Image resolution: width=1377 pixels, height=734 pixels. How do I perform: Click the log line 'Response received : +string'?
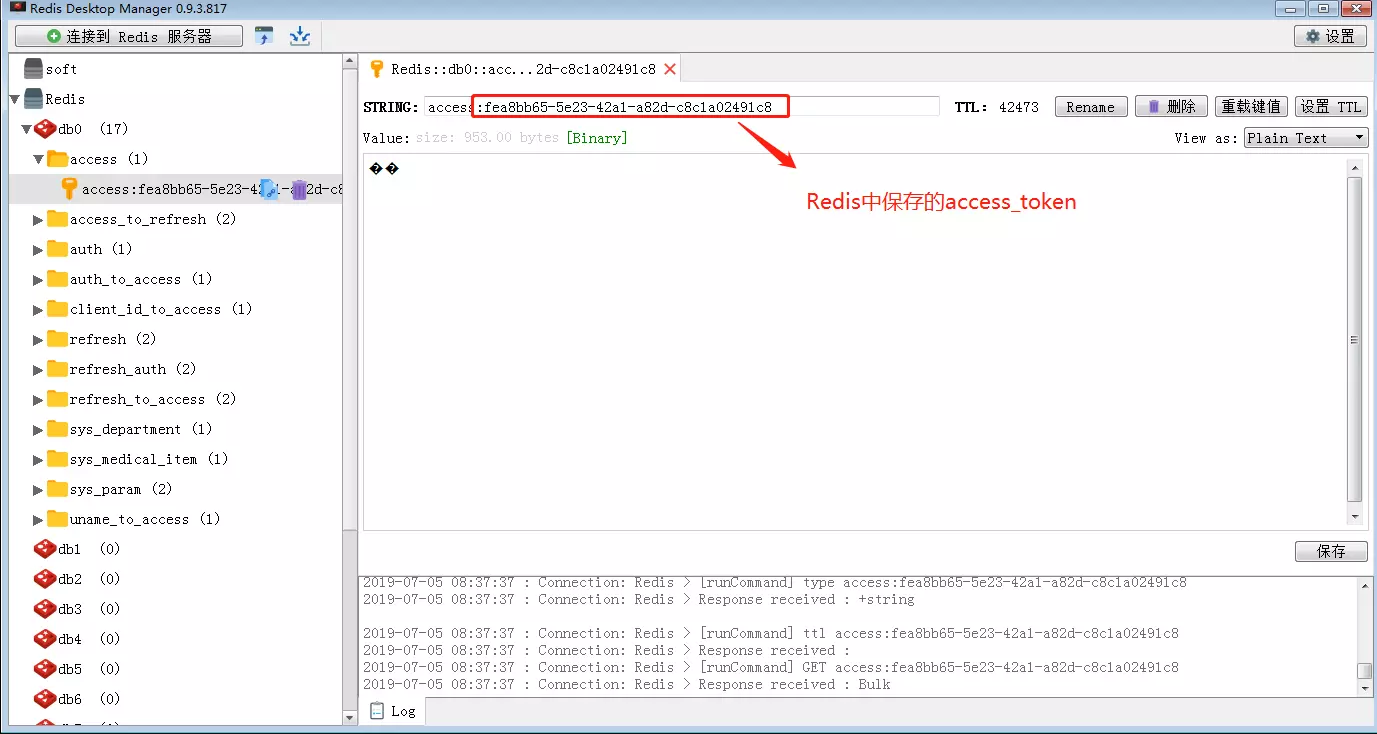pos(639,599)
